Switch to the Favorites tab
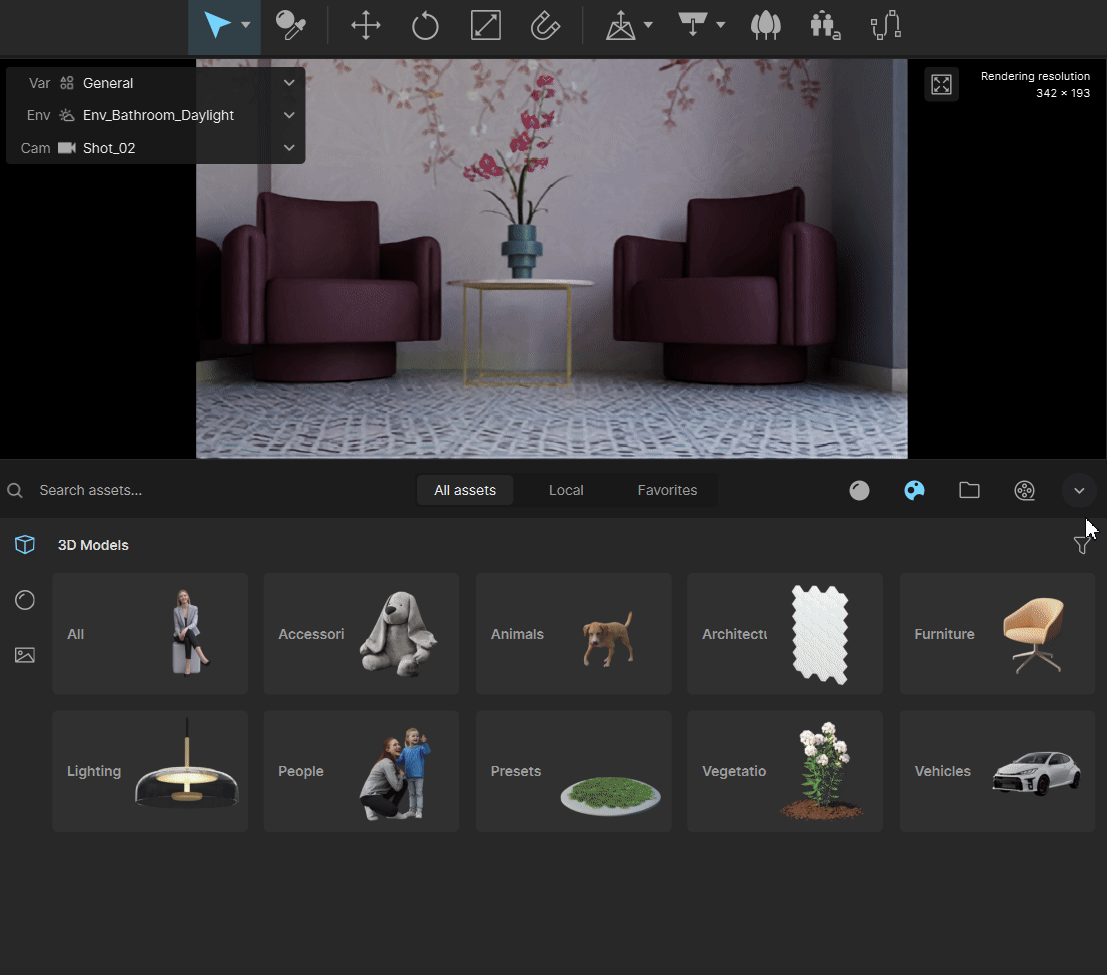Screen dimensions: 1107x975 667,490
